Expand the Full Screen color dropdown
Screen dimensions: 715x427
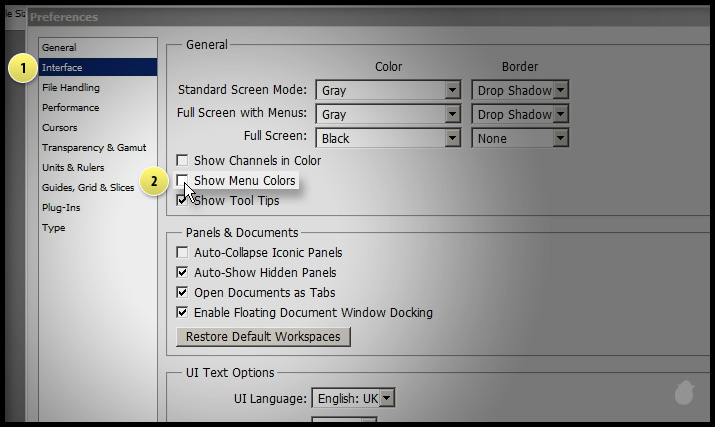[452, 139]
